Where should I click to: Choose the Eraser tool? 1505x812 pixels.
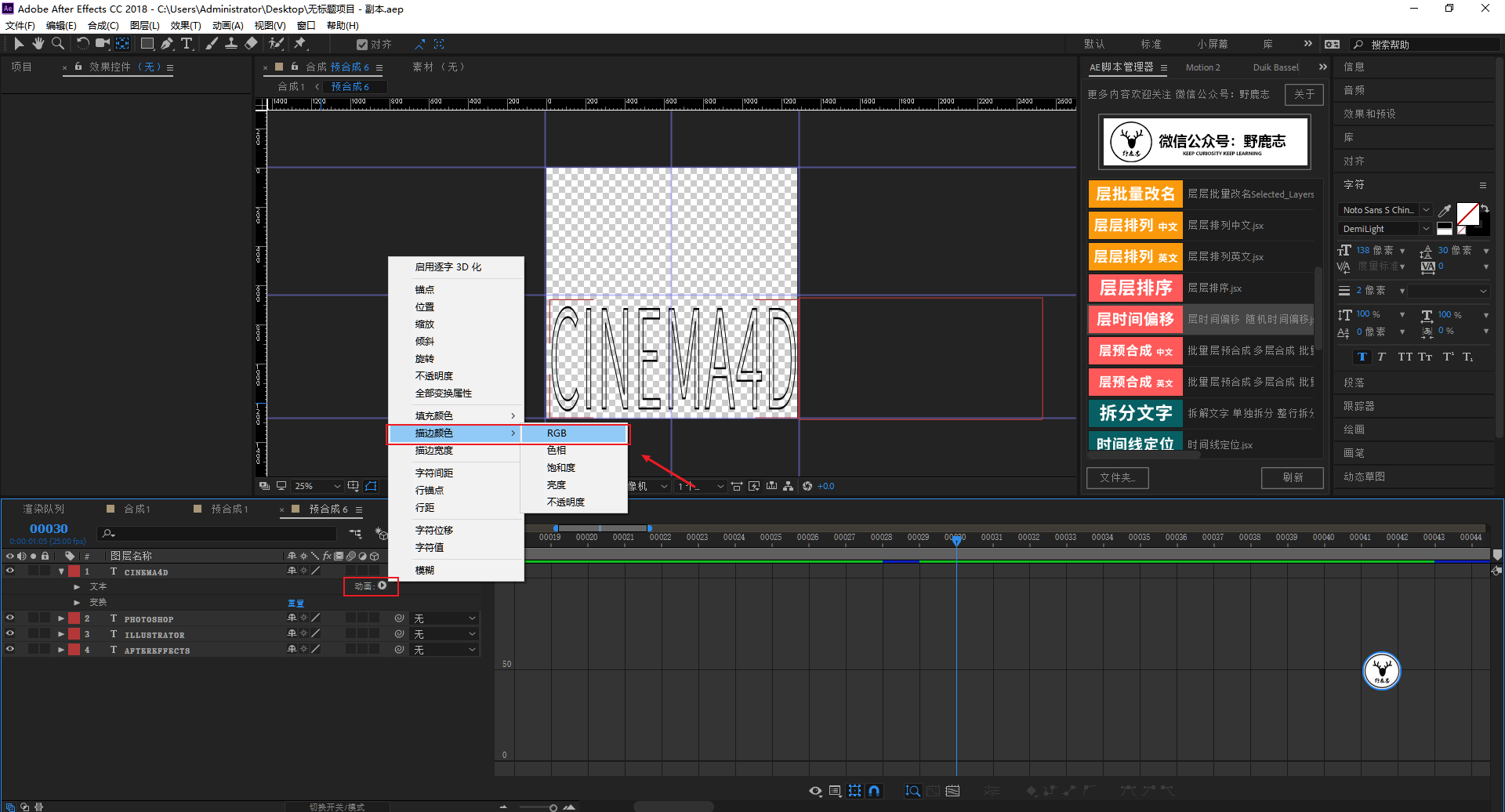point(251,44)
